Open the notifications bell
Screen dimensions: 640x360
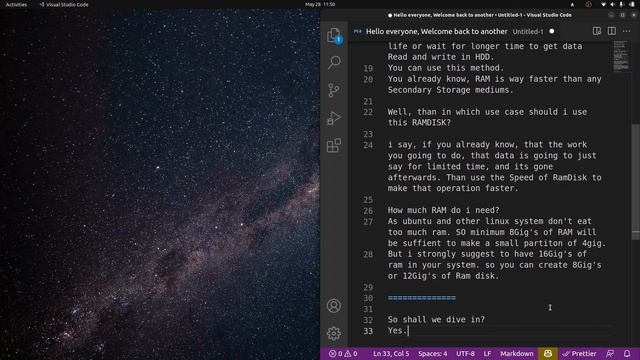627,354
